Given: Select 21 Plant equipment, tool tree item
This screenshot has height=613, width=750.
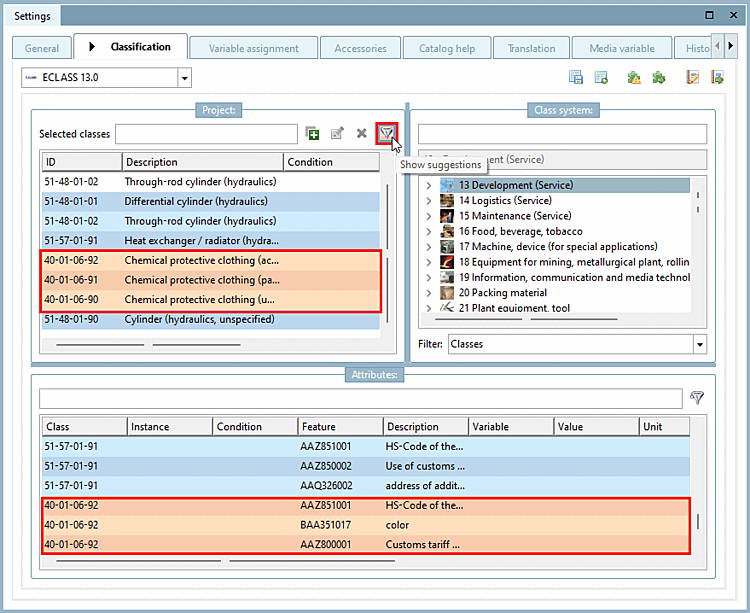Looking at the screenshot, I should [x=514, y=307].
